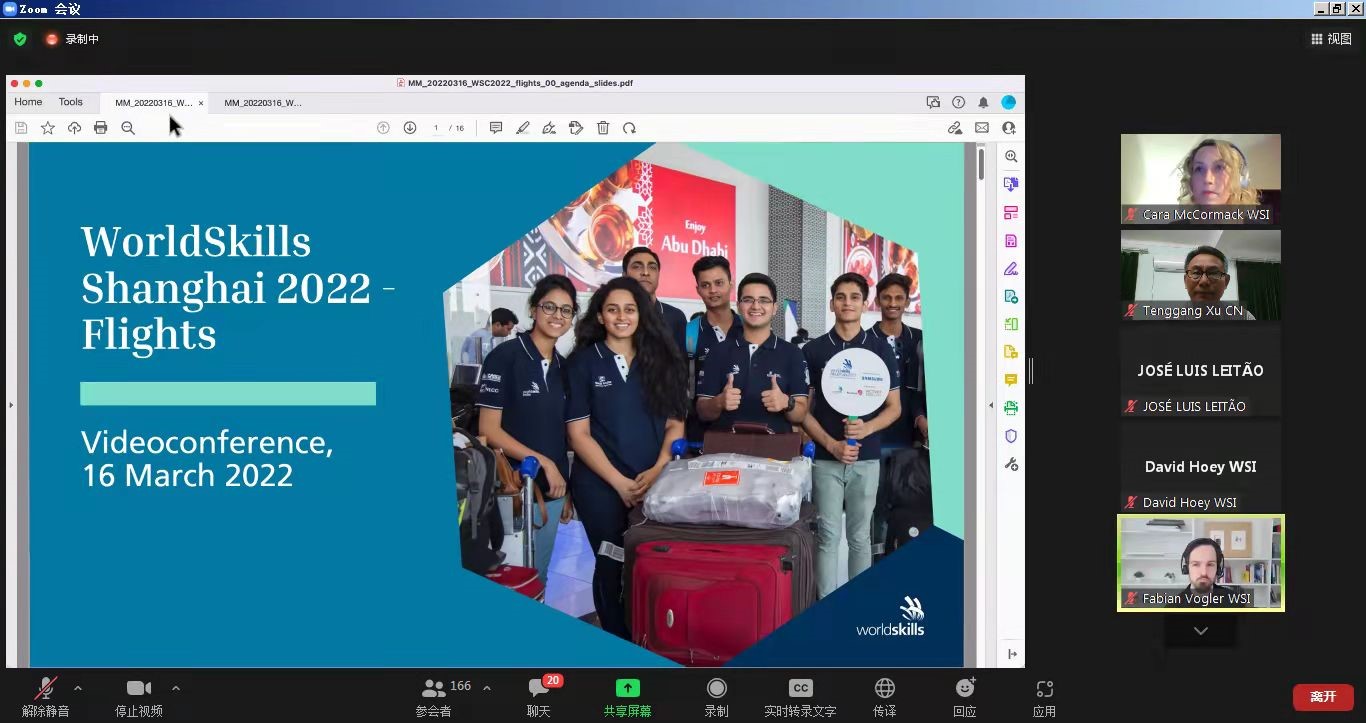This screenshot has width=1366, height=723.
Task: Open the Interpretation globe icon
Action: 884,689
